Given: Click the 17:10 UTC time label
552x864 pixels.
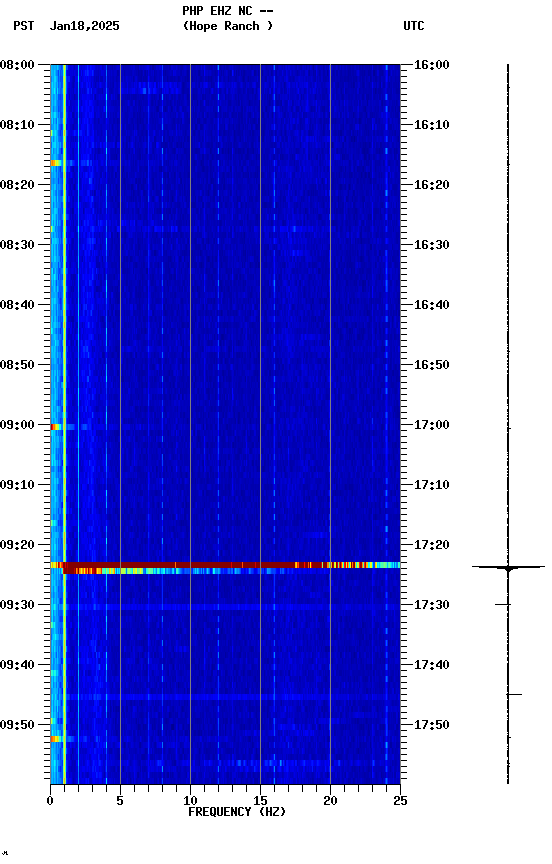Looking at the screenshot, I should point(432,485).
